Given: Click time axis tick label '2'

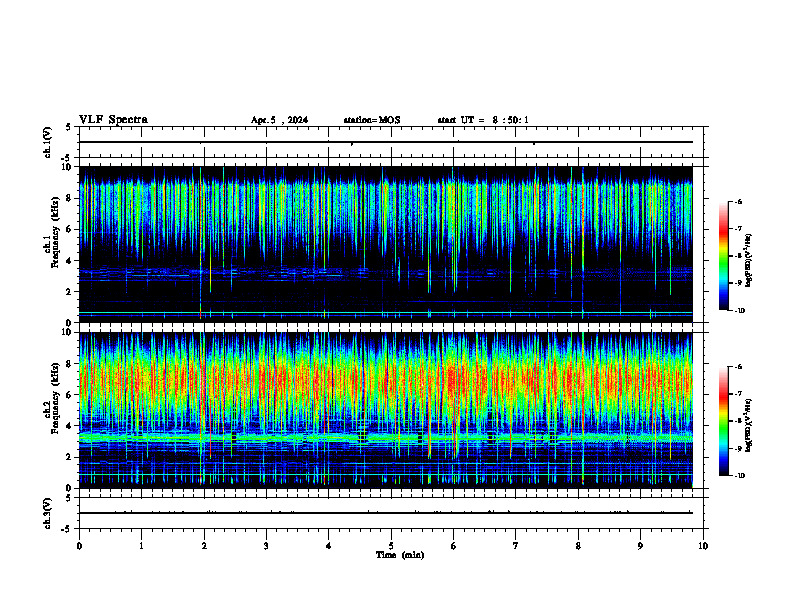Looking at the screenshot, I should coord(204,546).
